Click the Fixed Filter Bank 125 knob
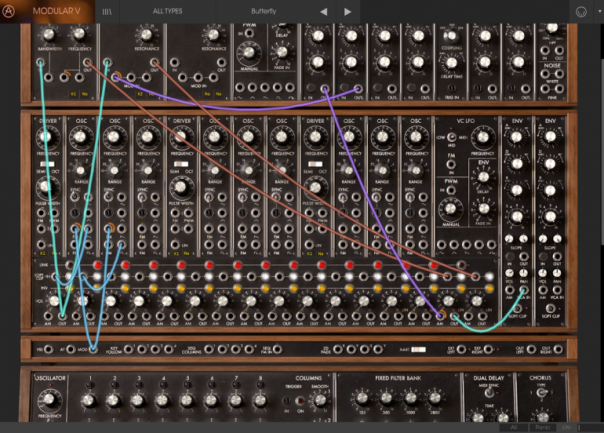The image size is (604, 433). [362, 398]
